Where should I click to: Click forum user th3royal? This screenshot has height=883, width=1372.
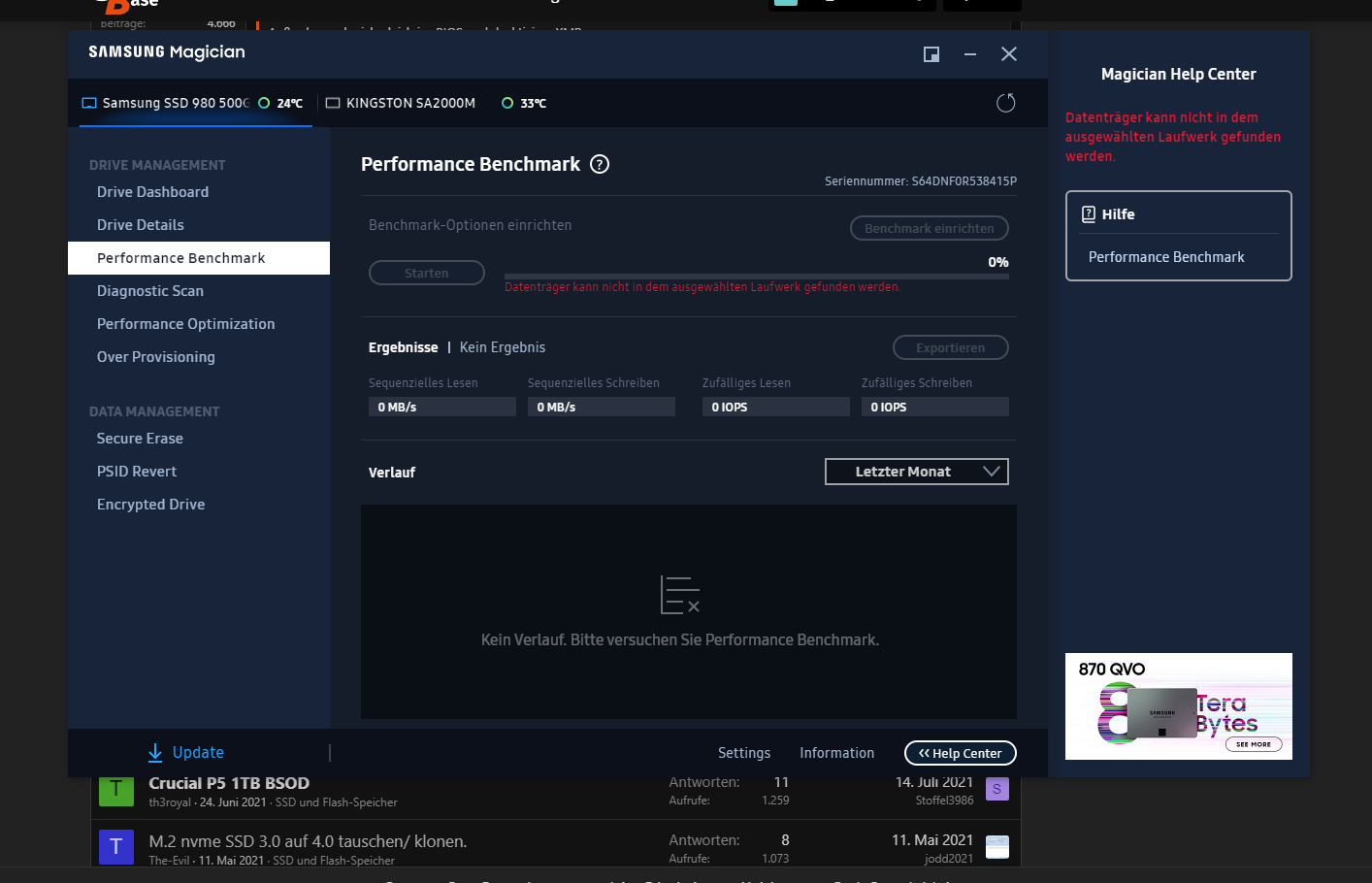coord(170,802)
